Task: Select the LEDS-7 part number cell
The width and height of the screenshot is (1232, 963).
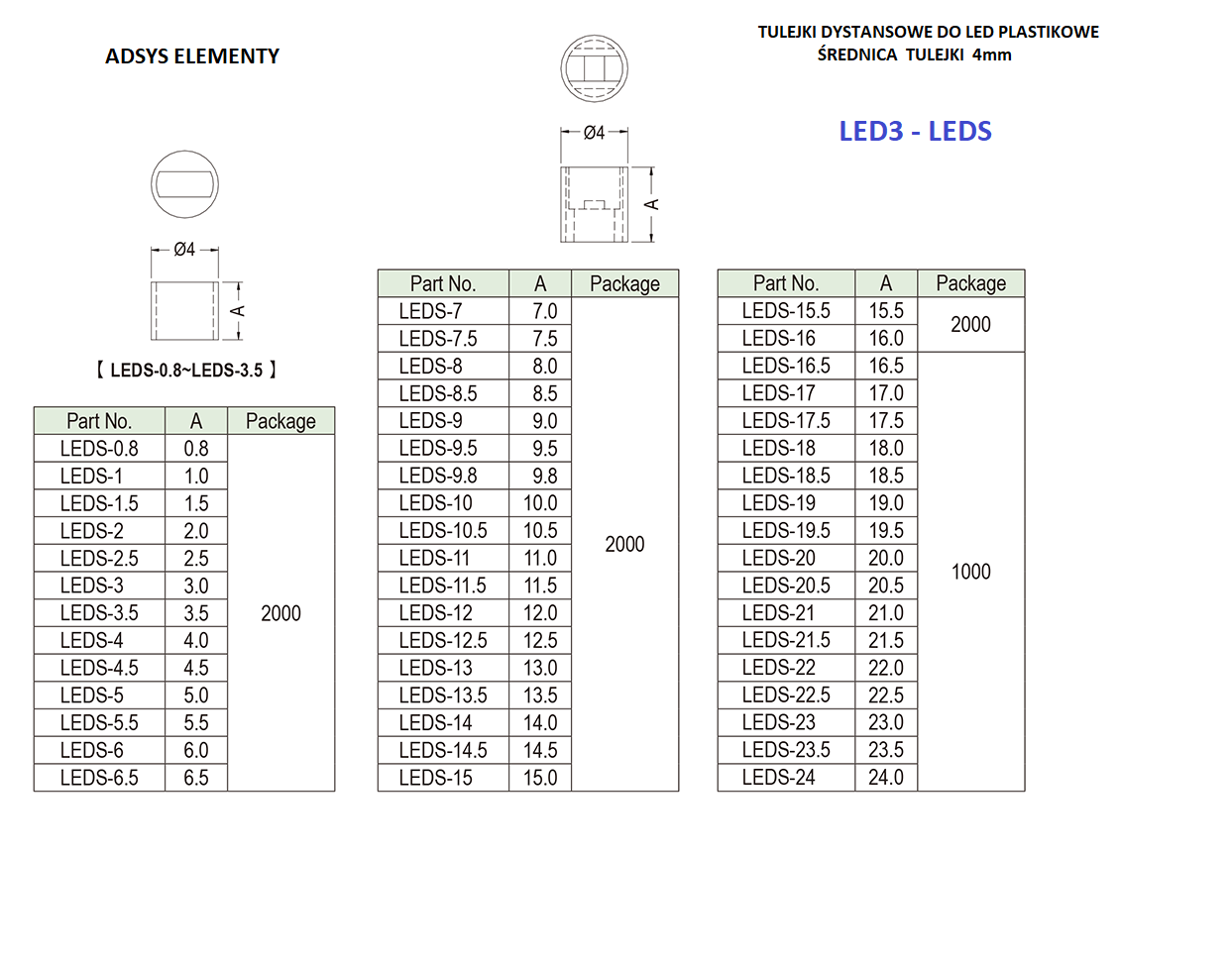Action: point(443,311)
